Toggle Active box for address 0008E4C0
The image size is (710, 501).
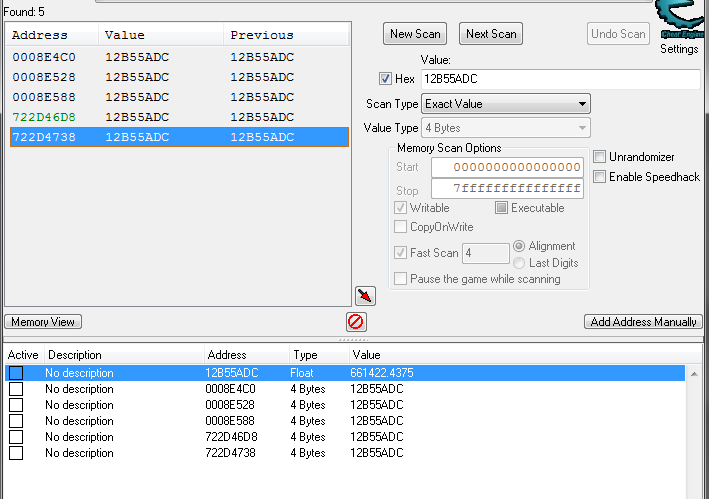click(16, 389)
